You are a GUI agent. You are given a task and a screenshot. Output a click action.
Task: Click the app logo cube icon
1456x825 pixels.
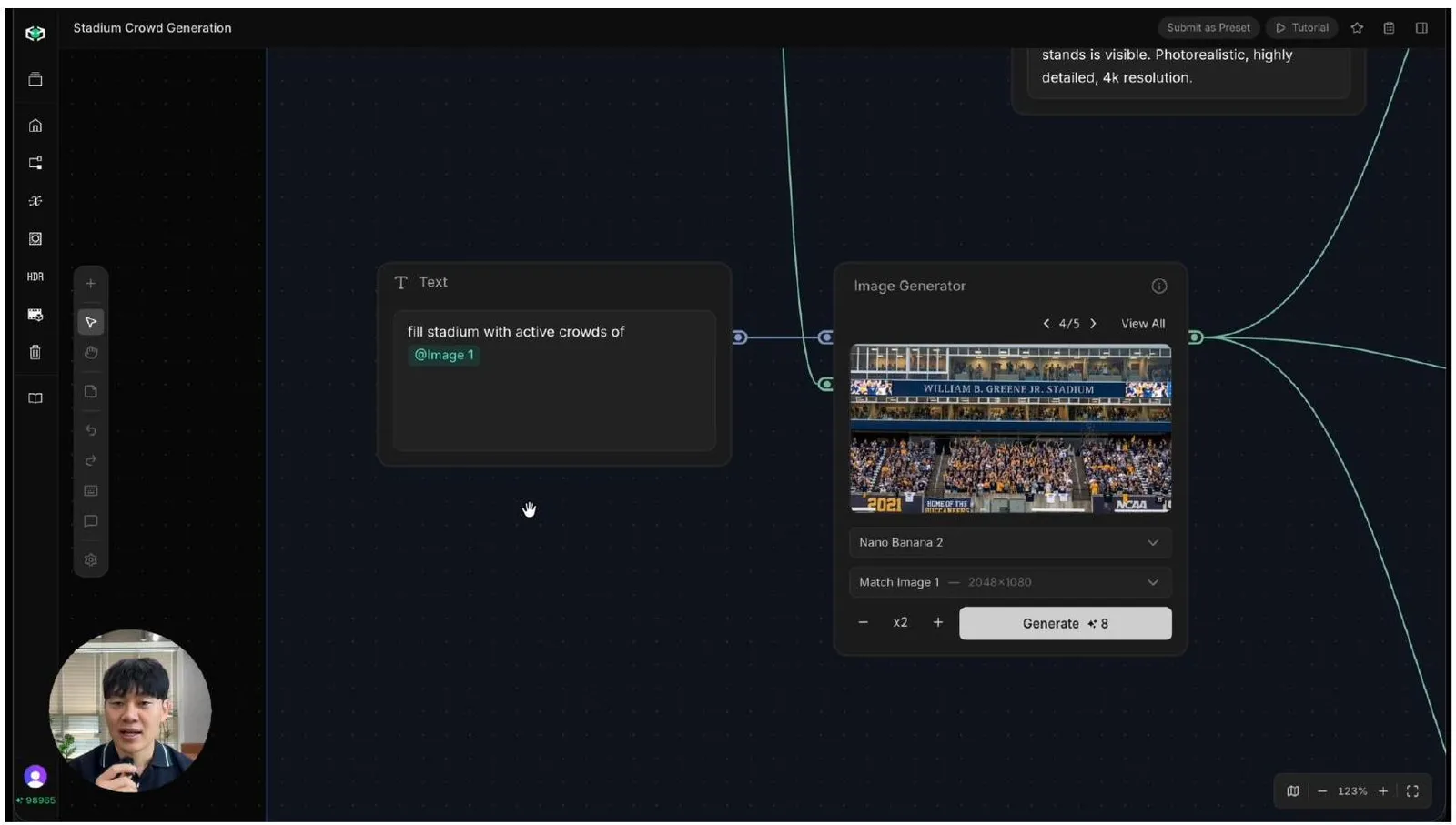pyautogui.click(x=35, y=34)
